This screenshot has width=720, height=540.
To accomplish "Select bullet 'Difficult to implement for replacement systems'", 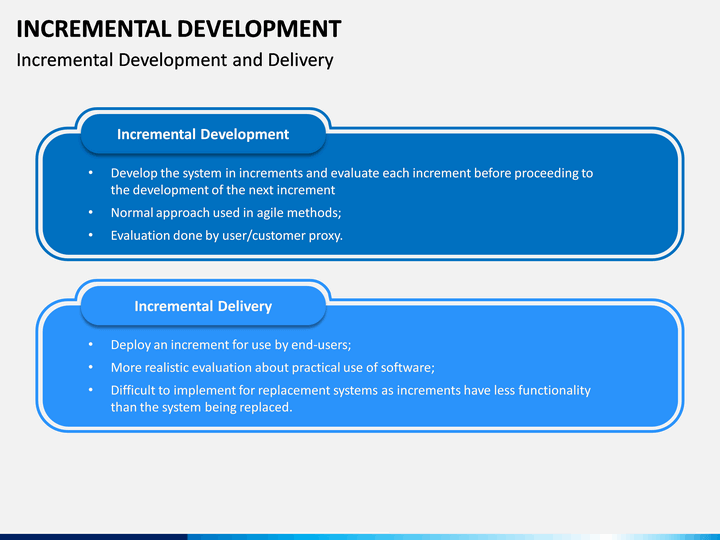I will pyautogui.click(x=351, y=399).
